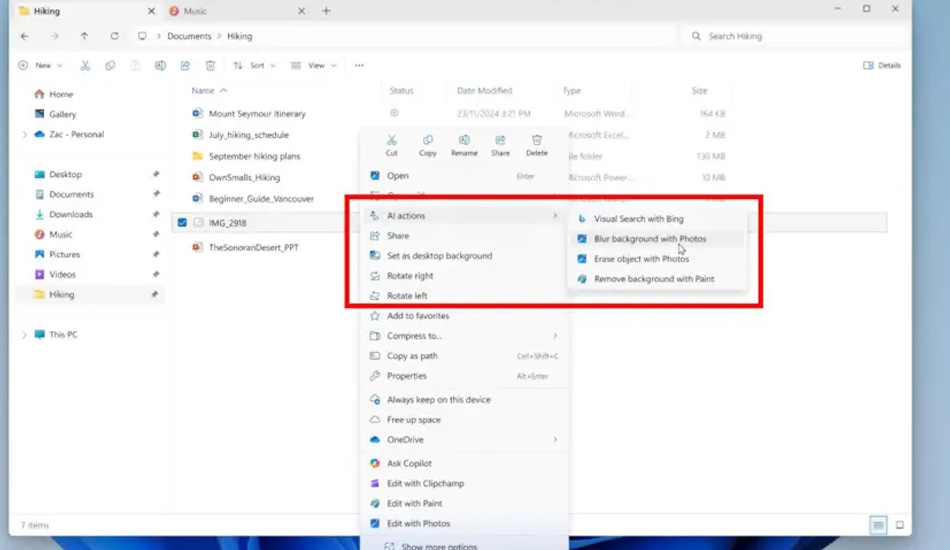Refresh the Hiking folder view

pyautogui.click(x=114, y=36)
